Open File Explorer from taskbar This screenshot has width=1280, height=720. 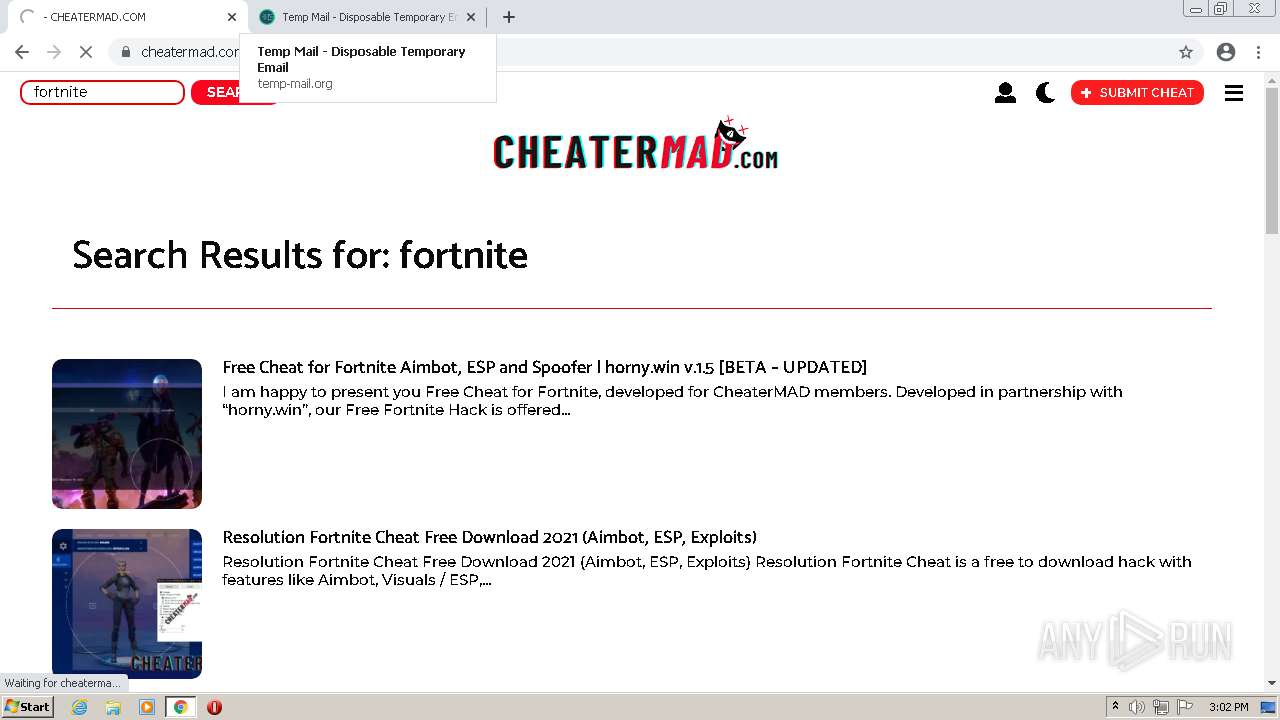tap(113, 707)
